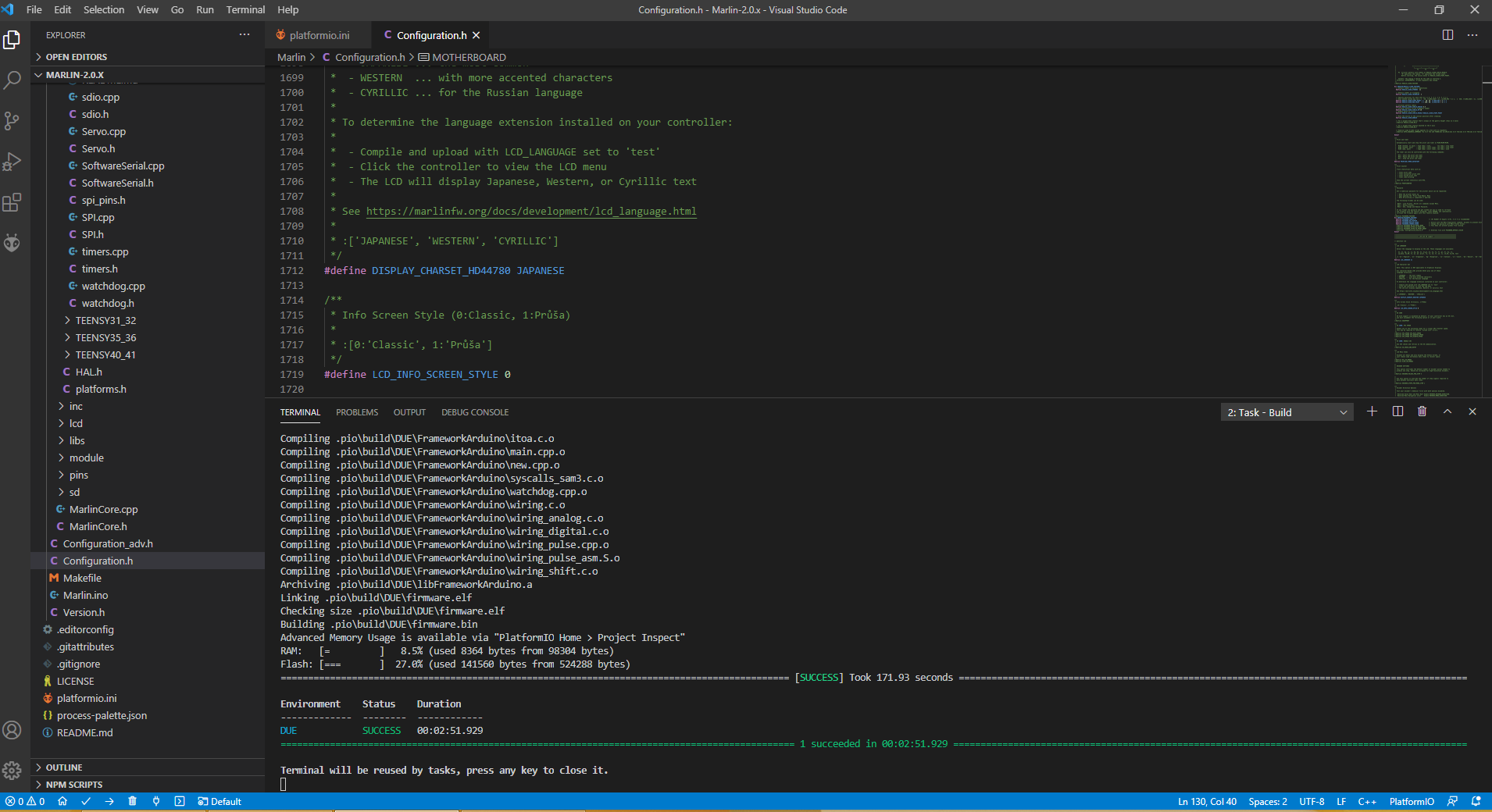Viewport: 1492px width, 812px height.
Task: Expand the OUTLINE section
Action: (x=64, y=767)
